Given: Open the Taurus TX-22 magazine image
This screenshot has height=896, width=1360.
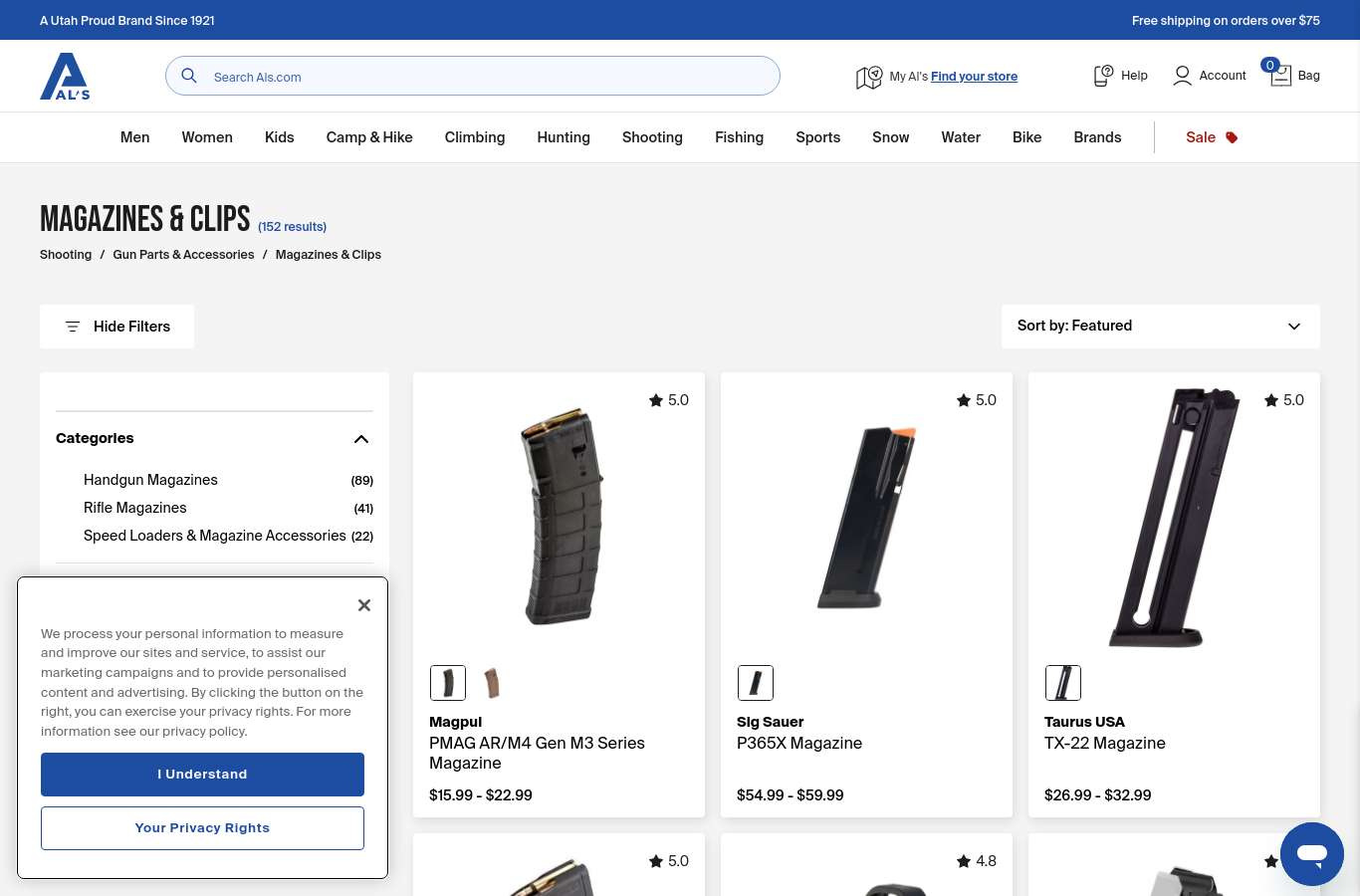Looking at the screenshot, I should click(x=1174, y=516).
